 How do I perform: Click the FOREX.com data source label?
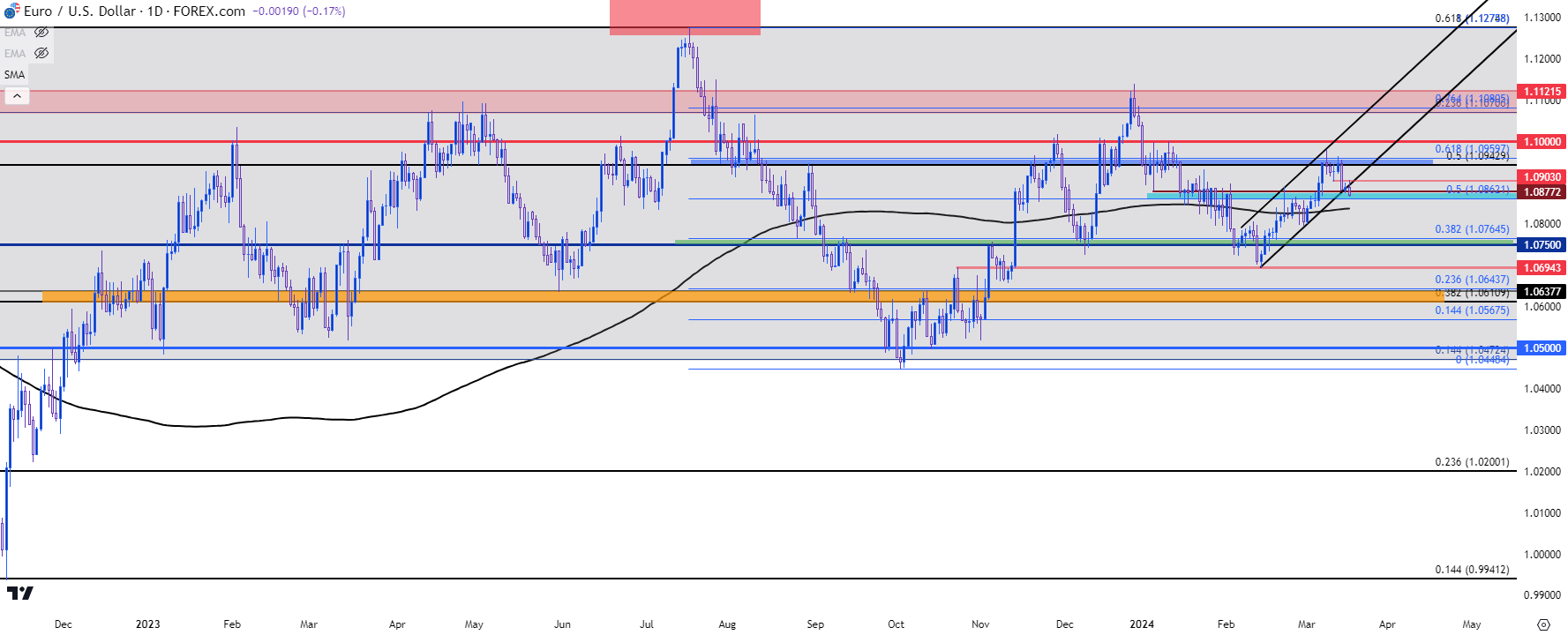209,11
